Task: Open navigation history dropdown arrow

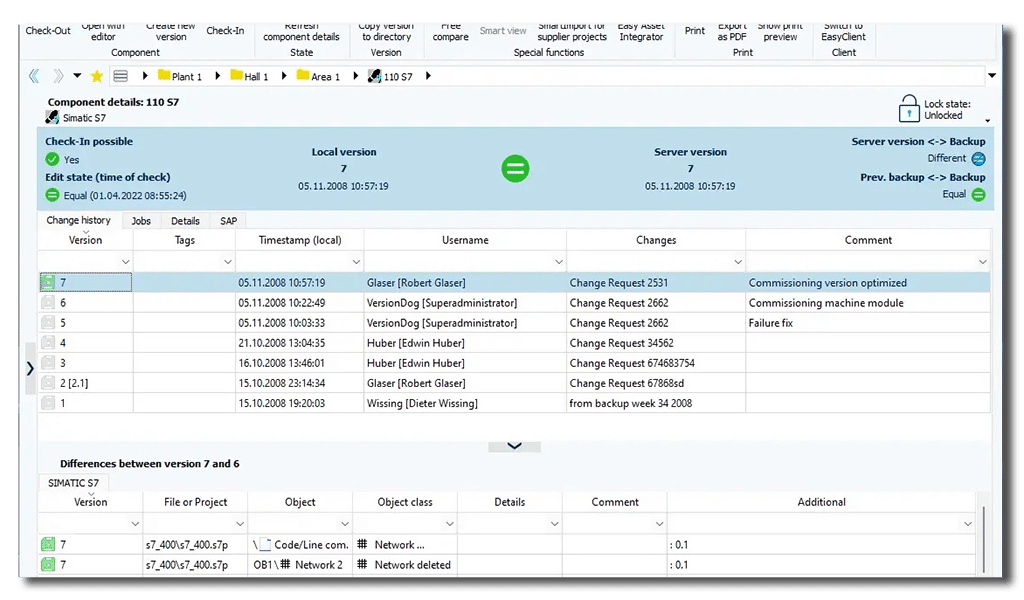Action: [77, 76]
